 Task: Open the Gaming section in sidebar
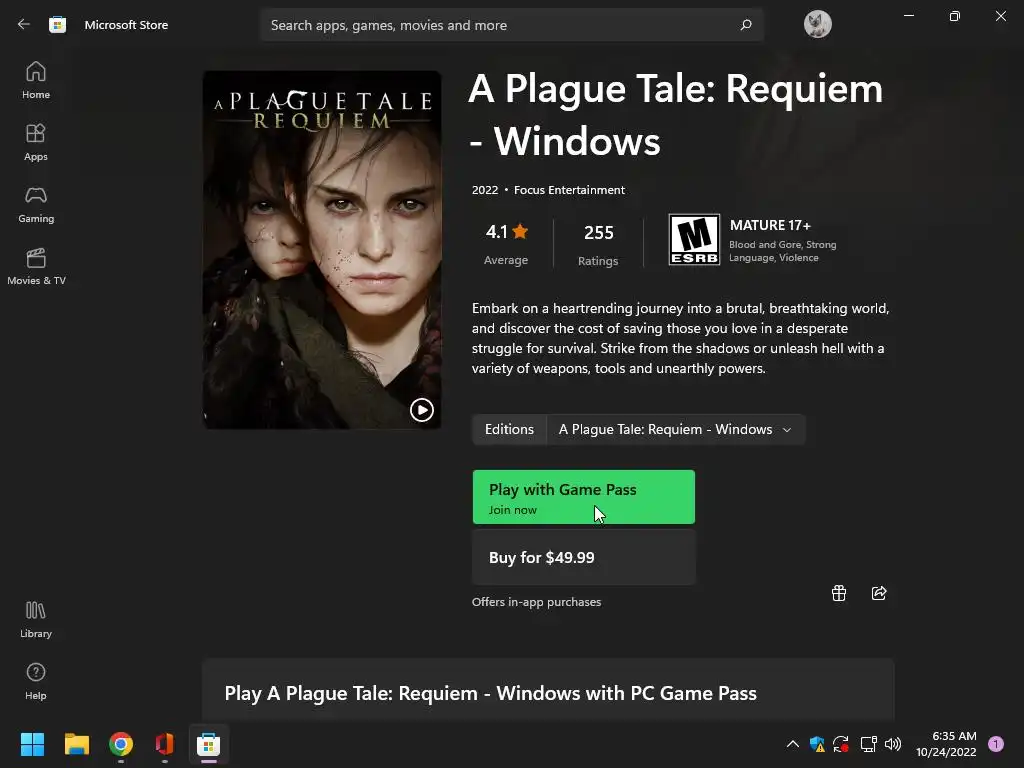[36, 204]
